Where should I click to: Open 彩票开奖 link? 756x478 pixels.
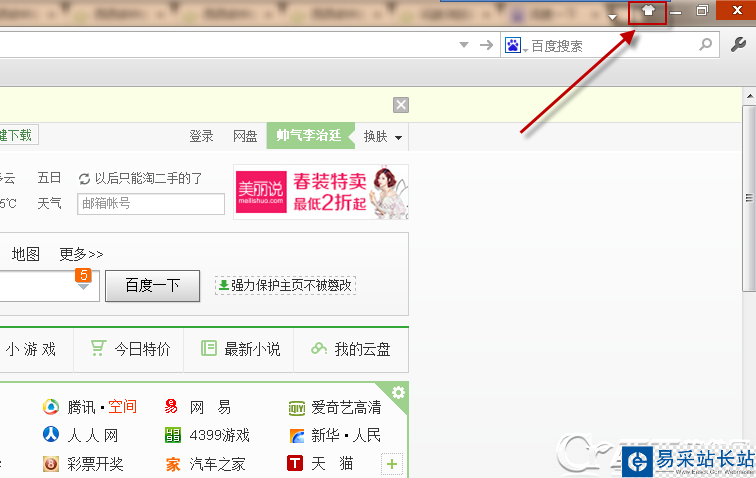[x=95, y=464]
